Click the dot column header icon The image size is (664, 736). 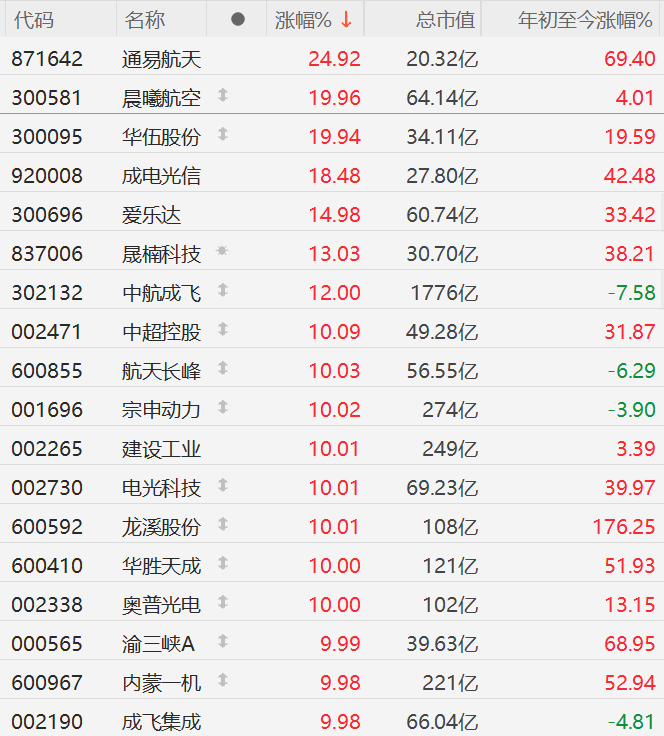tap(238, 19)
